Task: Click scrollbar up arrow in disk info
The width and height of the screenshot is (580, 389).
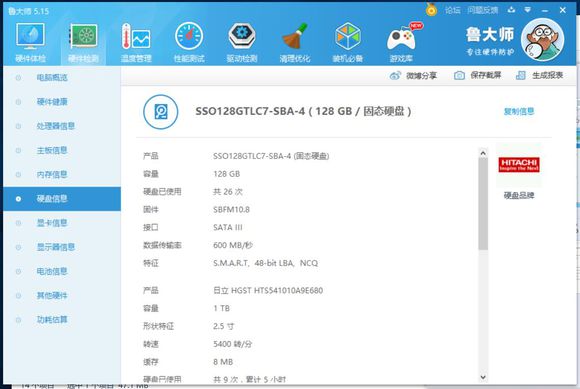Action: tap(483, 153)
